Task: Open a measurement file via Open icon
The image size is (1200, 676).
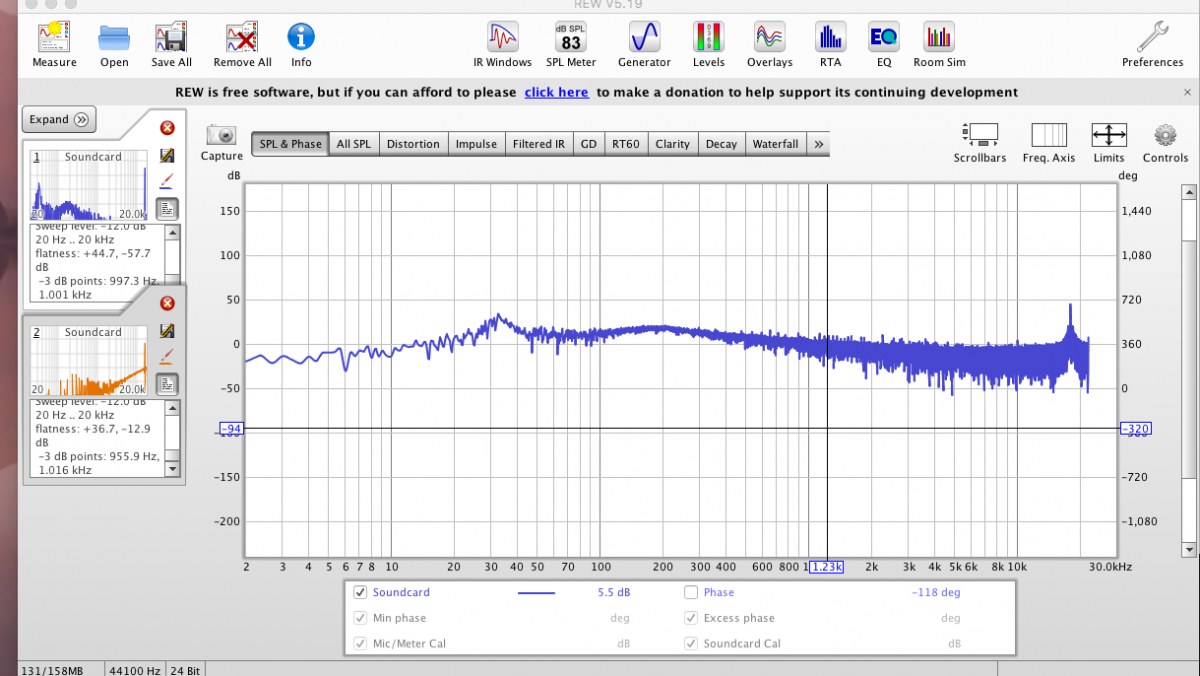Action: tap(114, 38)
